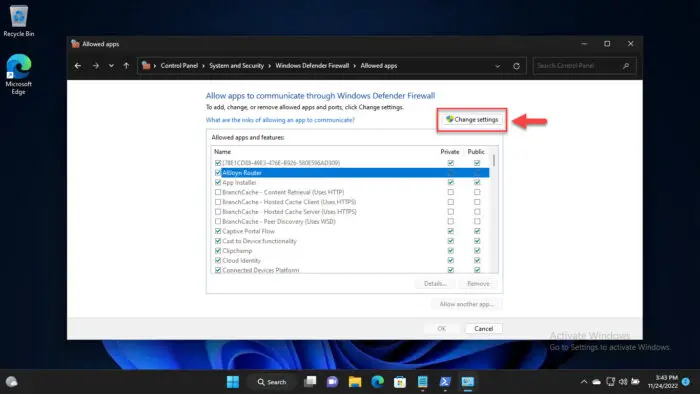Screen dimensions: 700x394
Task: Open Task View from the taskbar
Action: tap(310, 382)
